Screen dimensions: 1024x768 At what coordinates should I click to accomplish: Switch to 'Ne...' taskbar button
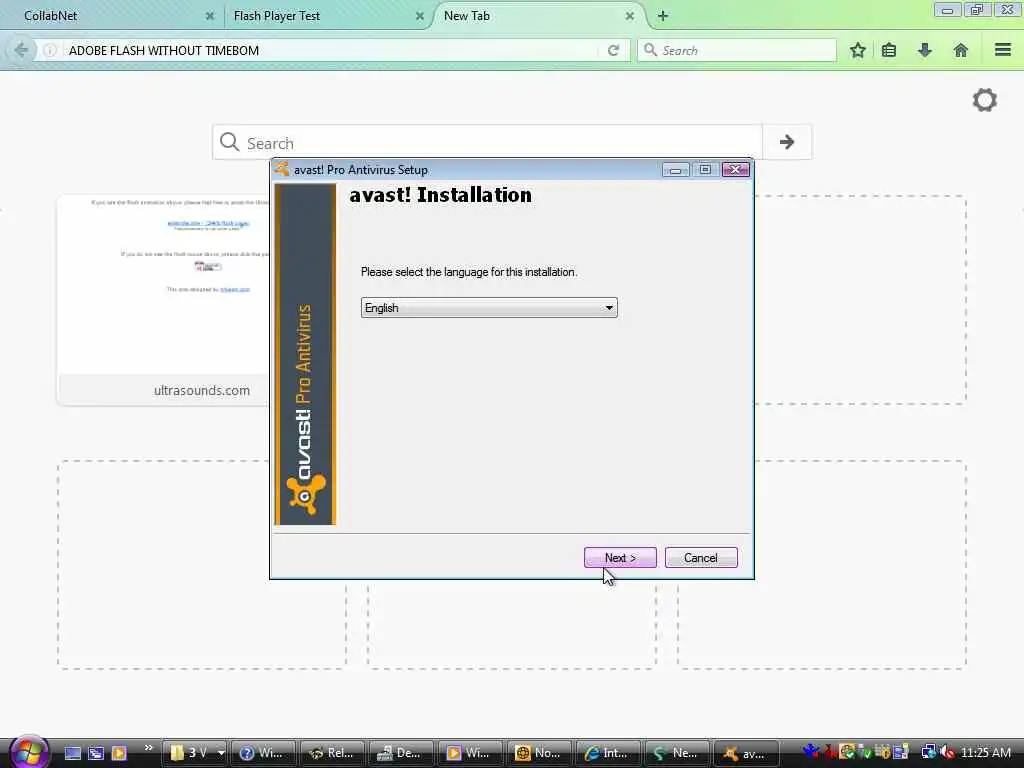677,753
